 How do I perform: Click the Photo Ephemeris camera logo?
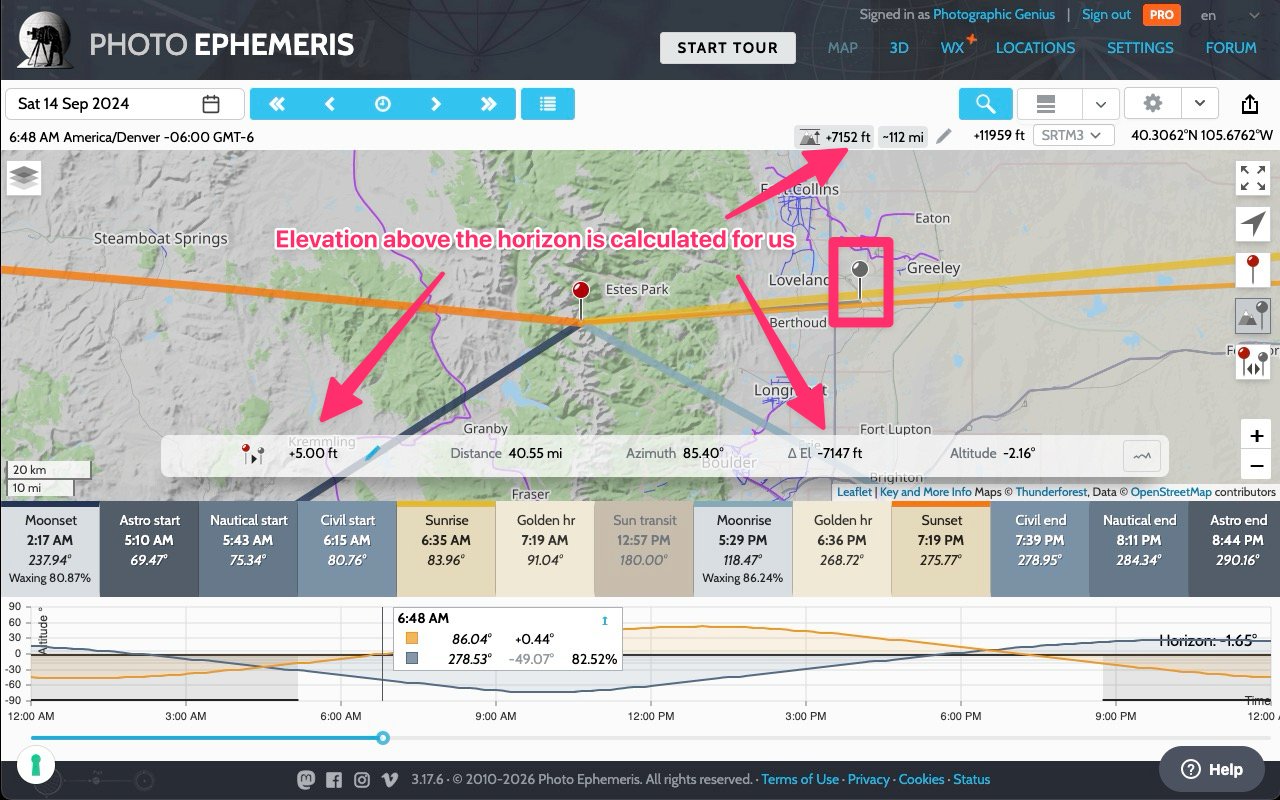click(x=45, y=42)
